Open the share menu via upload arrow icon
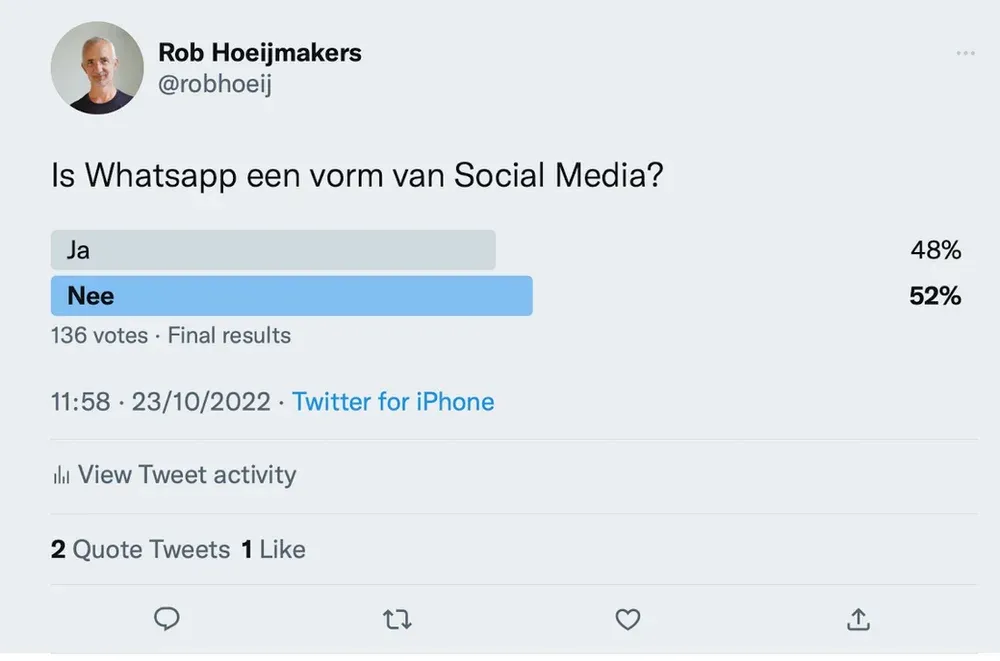 click(x=857, y=619)
